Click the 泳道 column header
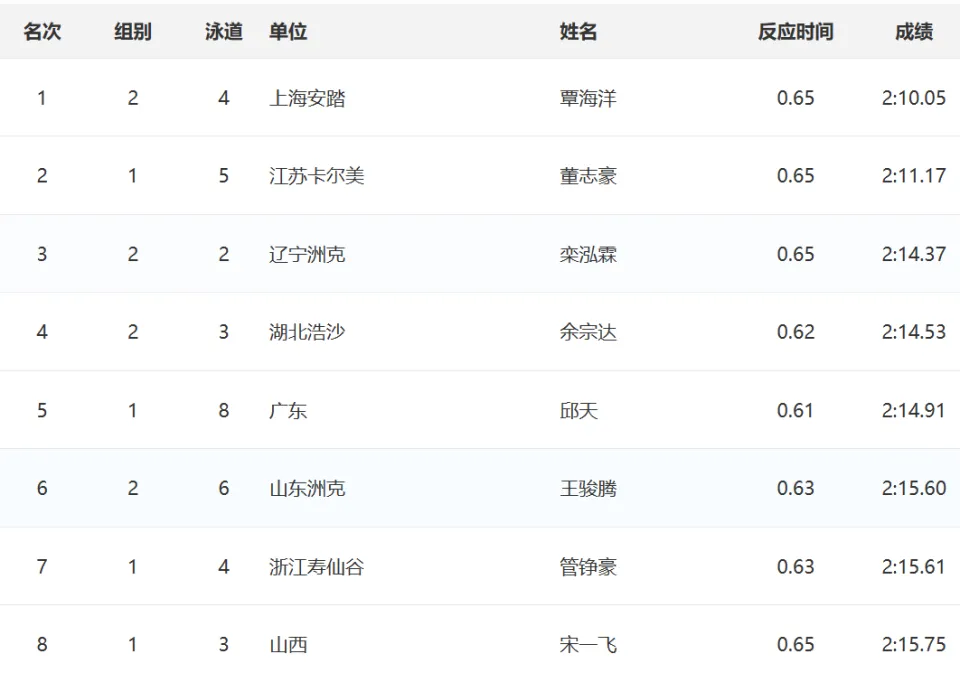 223,31
